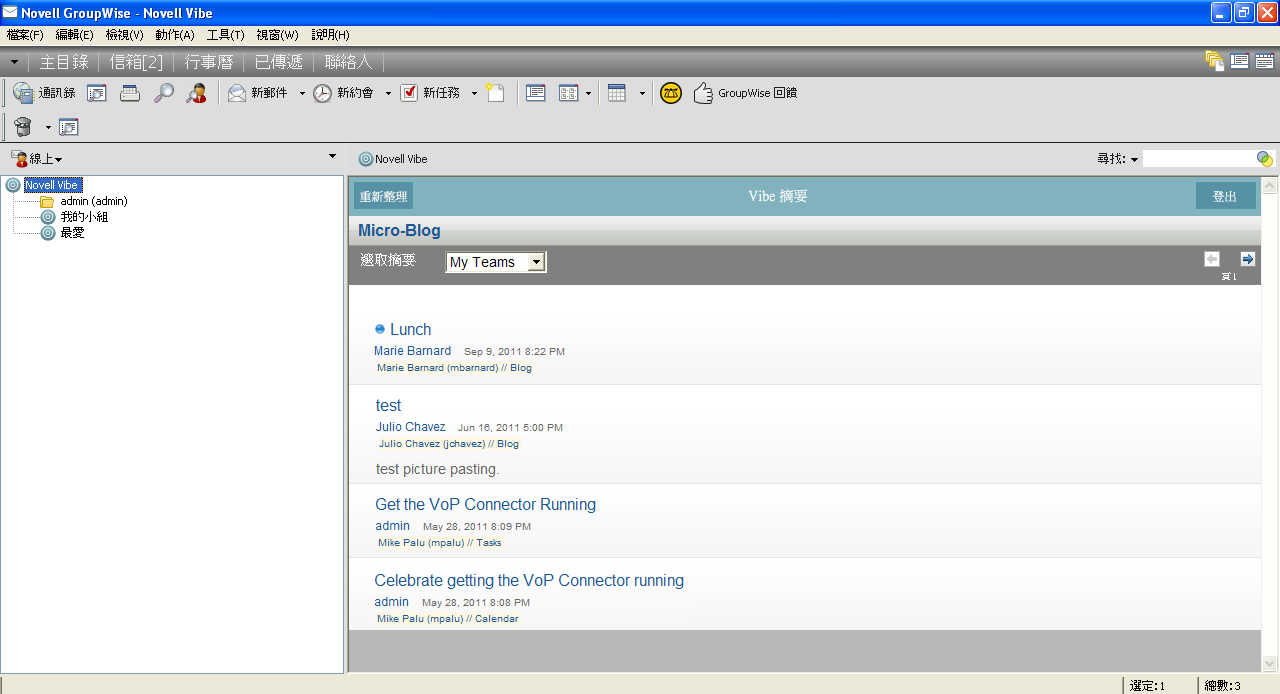Open the trash can dropdown arrow
1280x694 pixels.
[47, 127]
